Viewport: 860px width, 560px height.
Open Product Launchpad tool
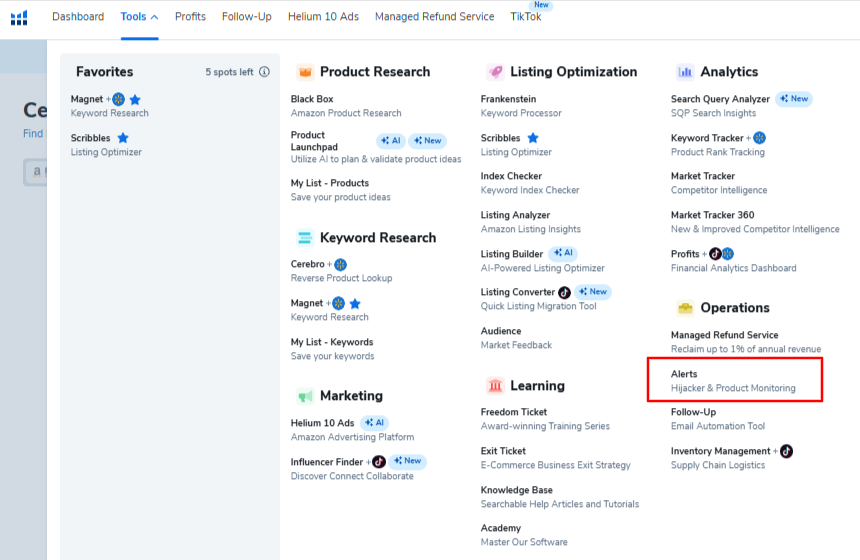pos(314,141)
